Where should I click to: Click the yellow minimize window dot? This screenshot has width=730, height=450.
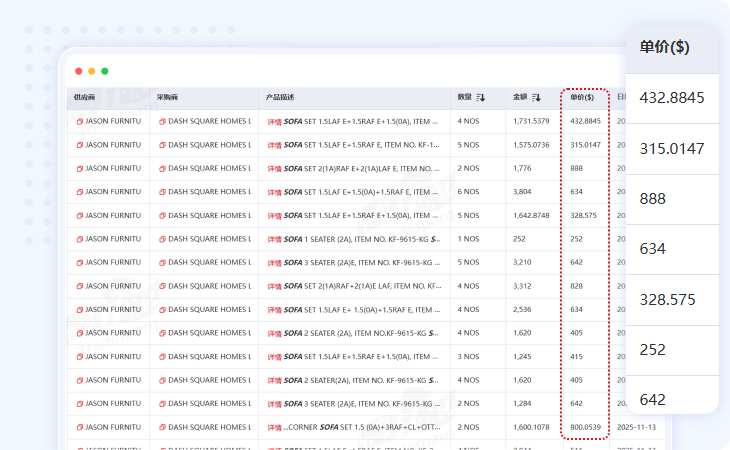click(x=92, y=71)
